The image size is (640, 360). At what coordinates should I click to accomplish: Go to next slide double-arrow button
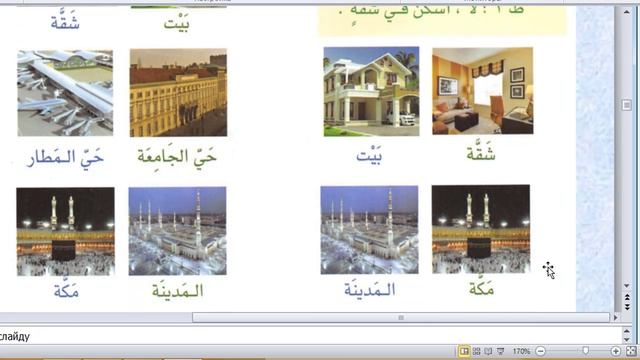point(627,307)
